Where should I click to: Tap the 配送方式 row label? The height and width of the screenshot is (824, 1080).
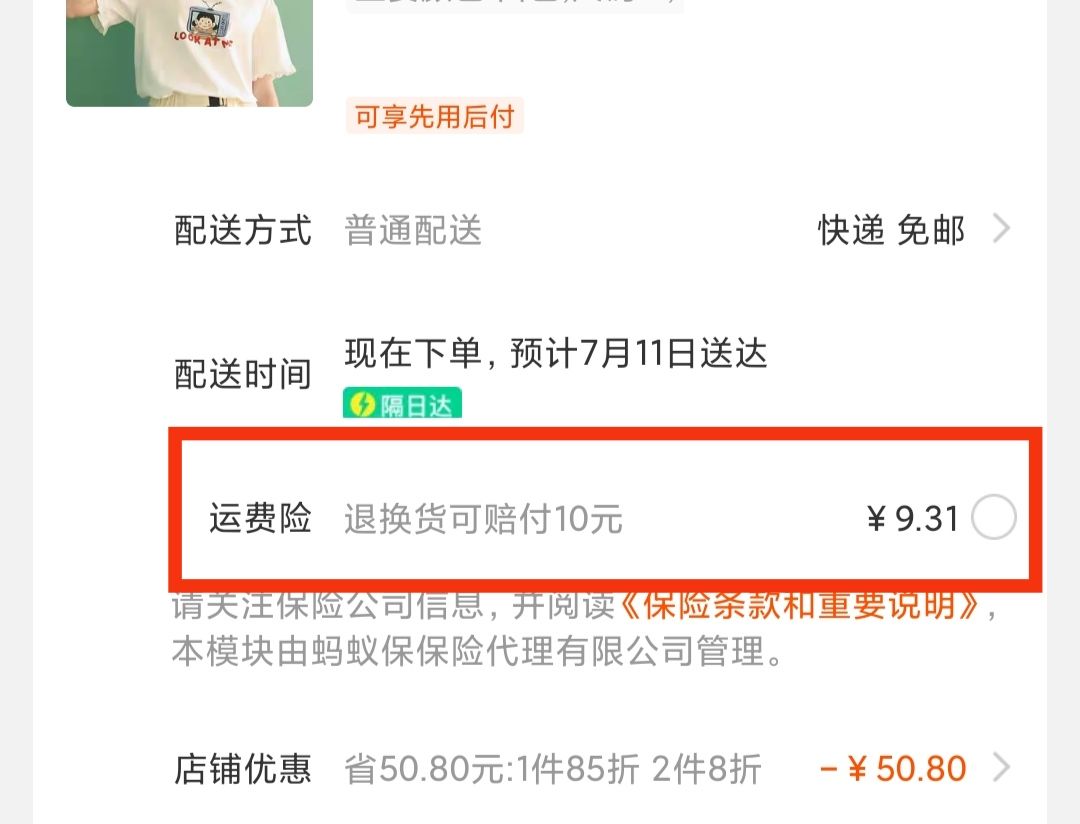(x=242, y=229)
